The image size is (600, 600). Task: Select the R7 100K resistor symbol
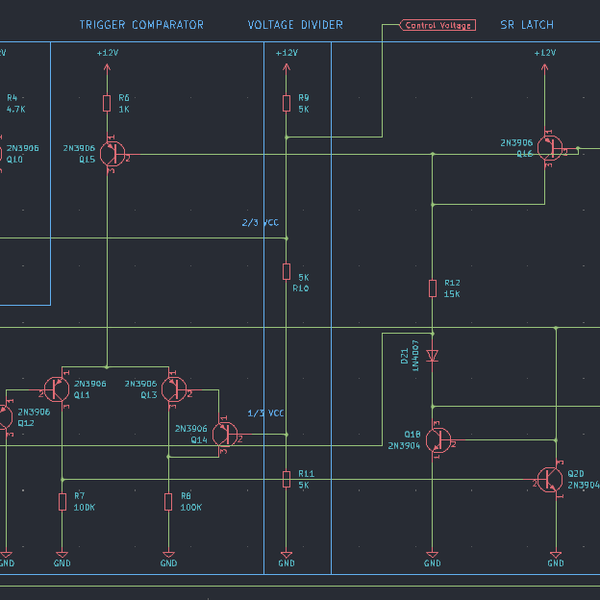pos(62,502)
